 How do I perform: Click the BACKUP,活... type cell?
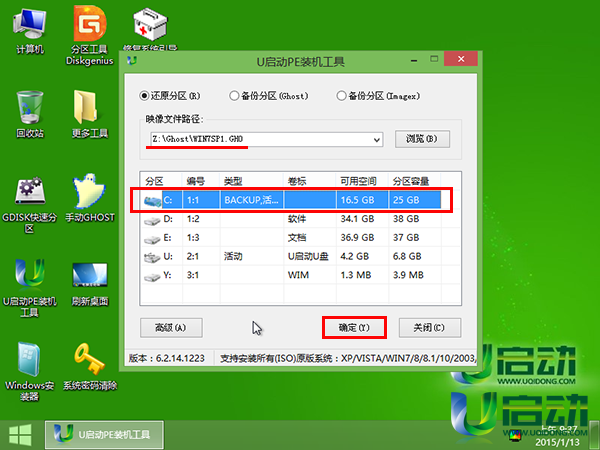[251, 200]
